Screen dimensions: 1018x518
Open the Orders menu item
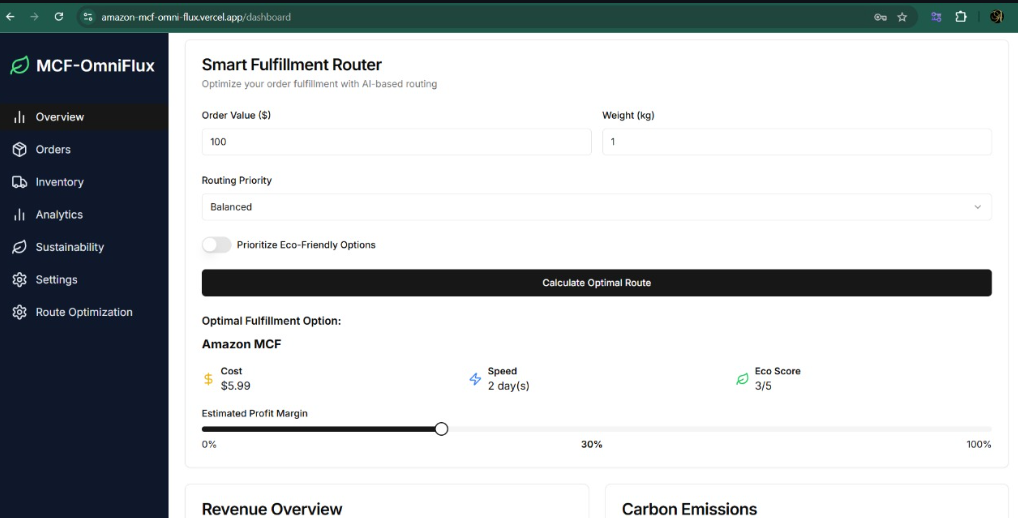[x=84, y=149]
